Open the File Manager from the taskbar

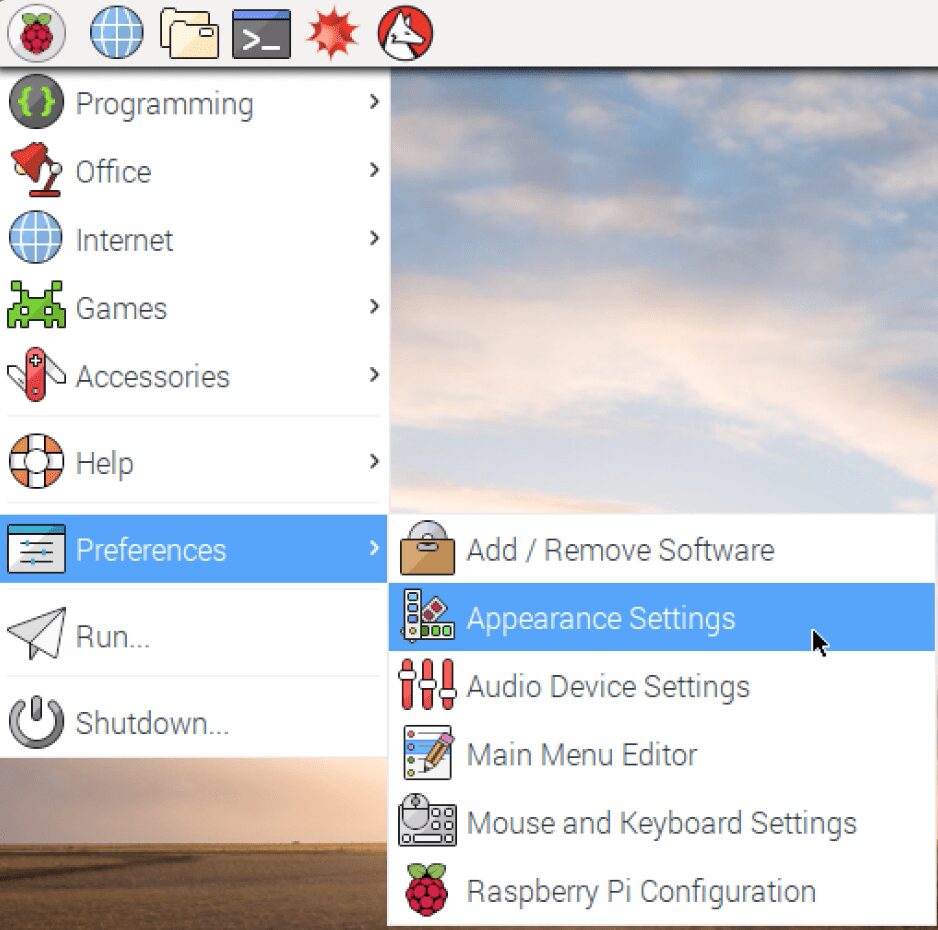click(x=189, y=33)
